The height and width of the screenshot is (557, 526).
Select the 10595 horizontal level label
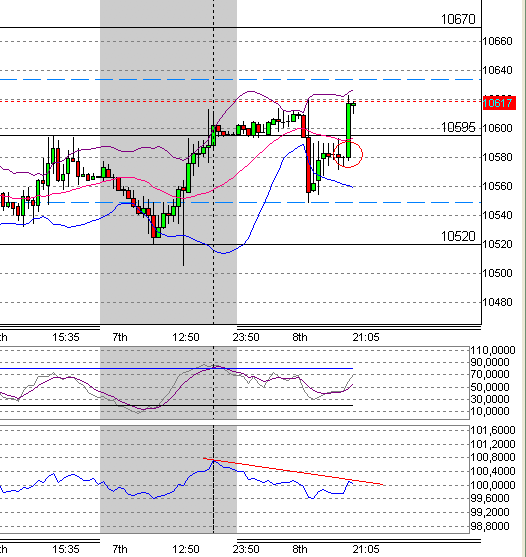[x=458, y=127]
